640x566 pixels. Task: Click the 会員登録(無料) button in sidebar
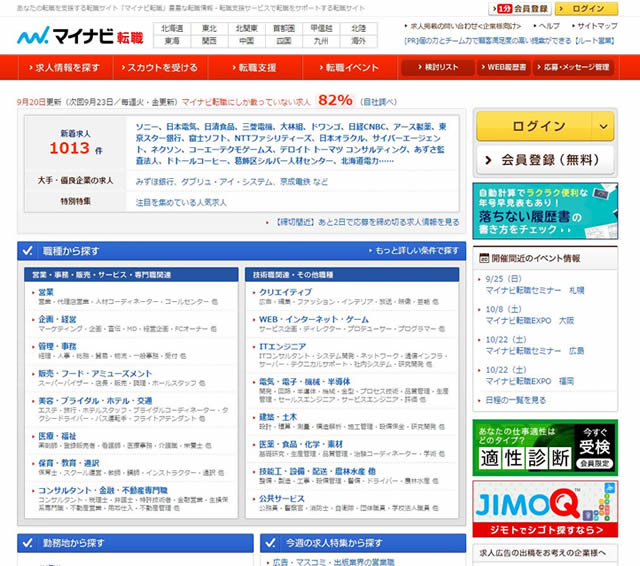[545, 160]
